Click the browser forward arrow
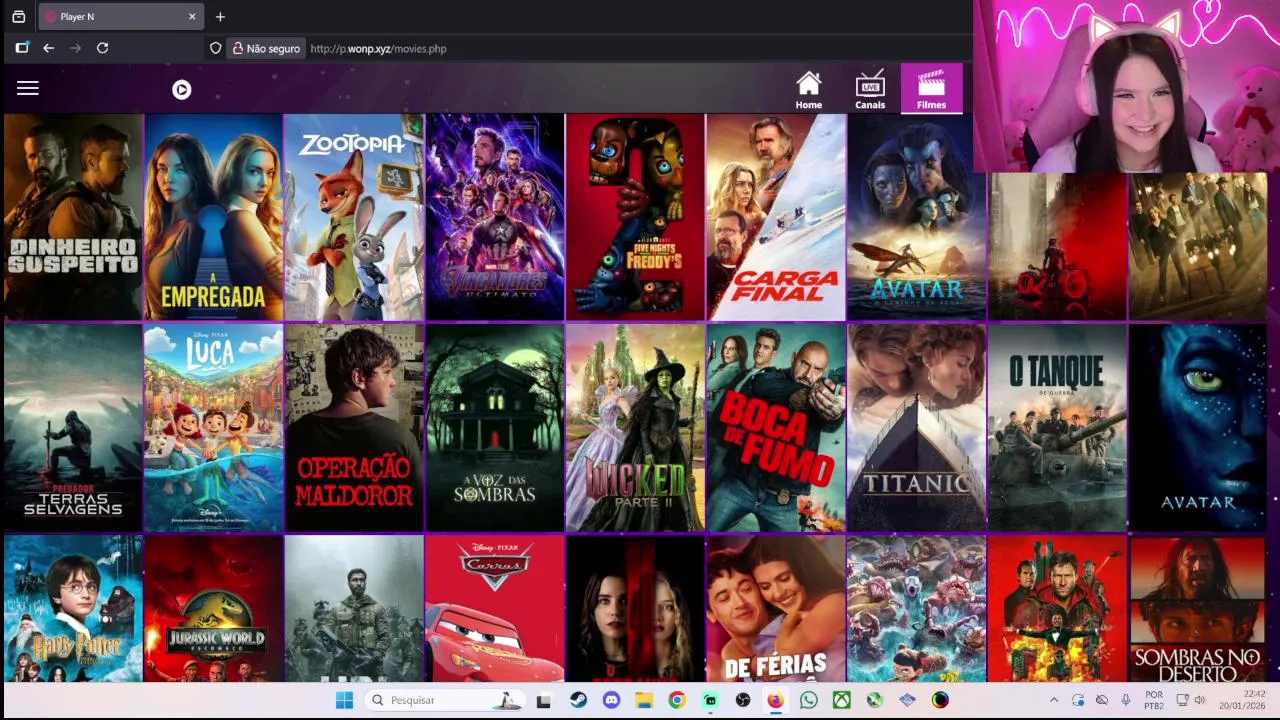 [x=75, y=48]
